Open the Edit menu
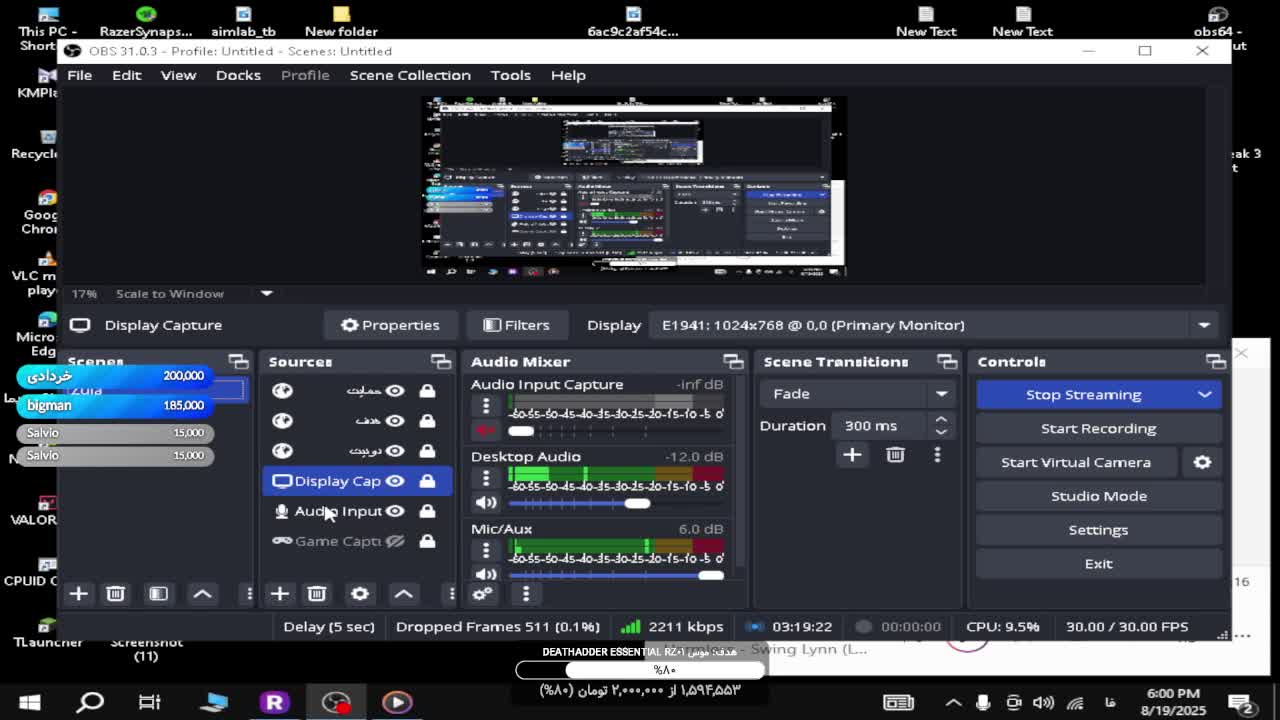Screen dimensions: 1280x720 pos(126,75)
